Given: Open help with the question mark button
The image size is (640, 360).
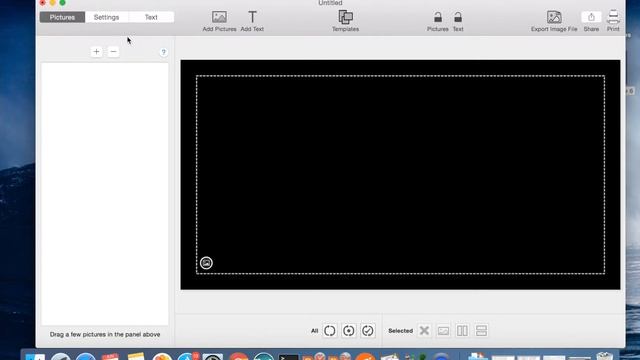Looking at the screenshot, I should (163, 52).
